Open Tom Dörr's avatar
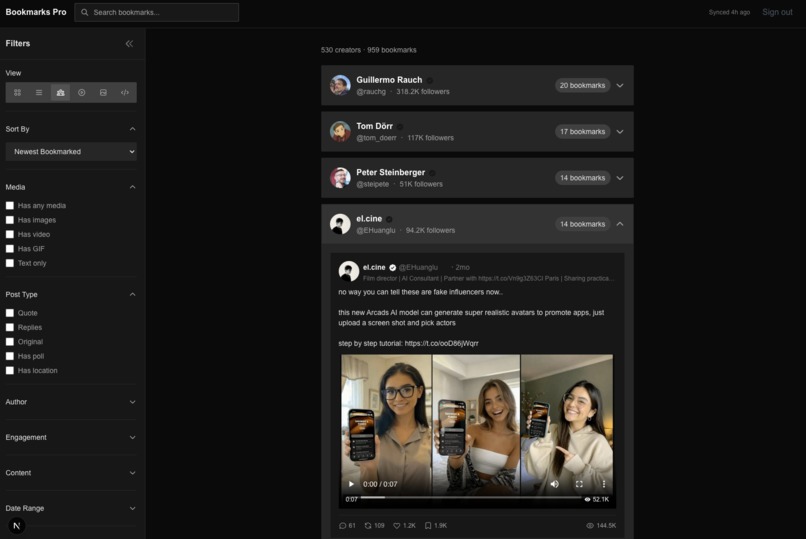The width and height of the screenshot is (806, 539). pos(340,132)
